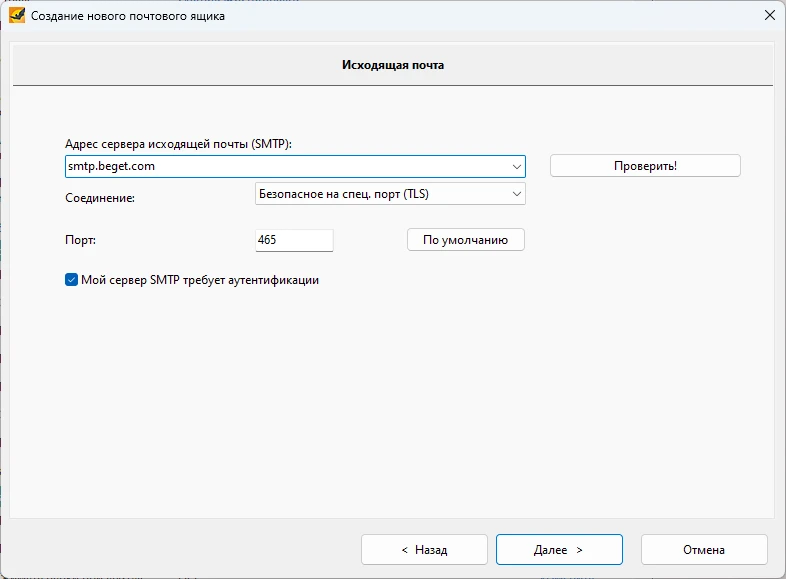Click the port number field 465
This screenshot has width=786, height=579.
point(294,240)
